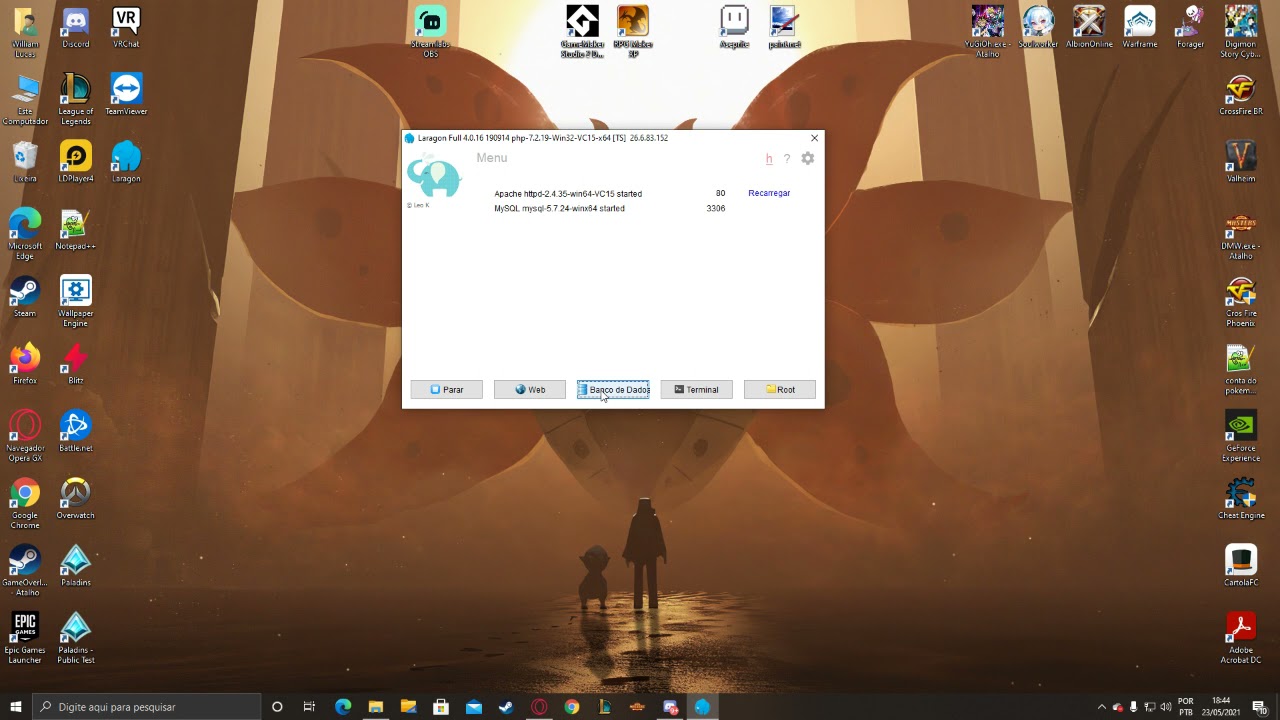Select the Discord desktop icon
1280x720 pixels.
(x=76, y=28)
